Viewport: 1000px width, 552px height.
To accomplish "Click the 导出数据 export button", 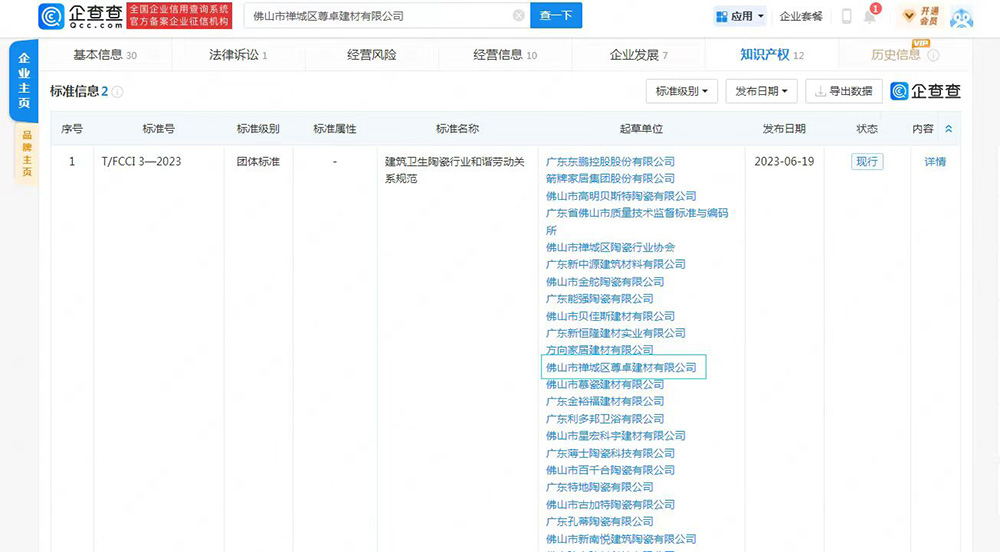I will coord(843,91).
